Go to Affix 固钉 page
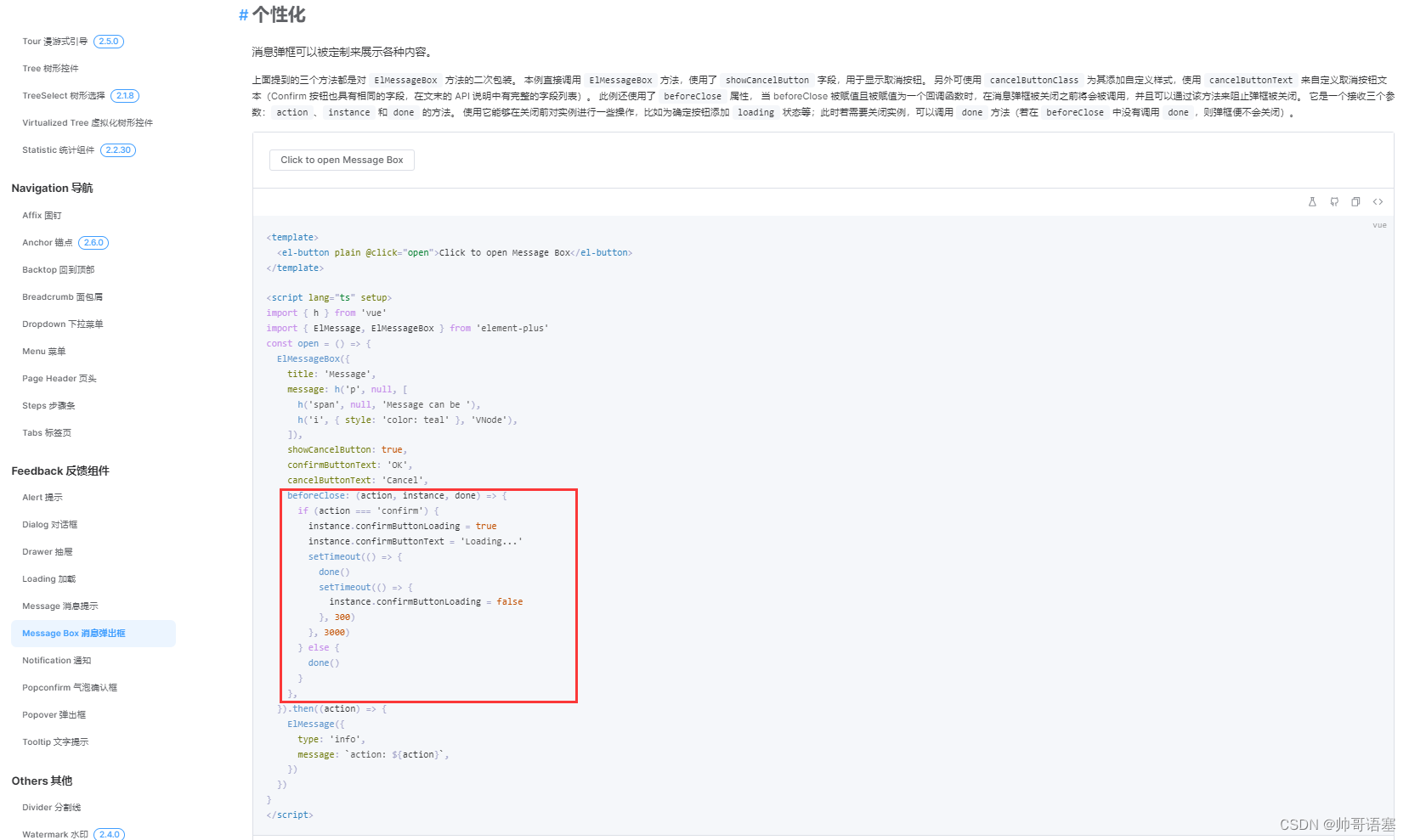1409x840 pixels. pos(42,216)
